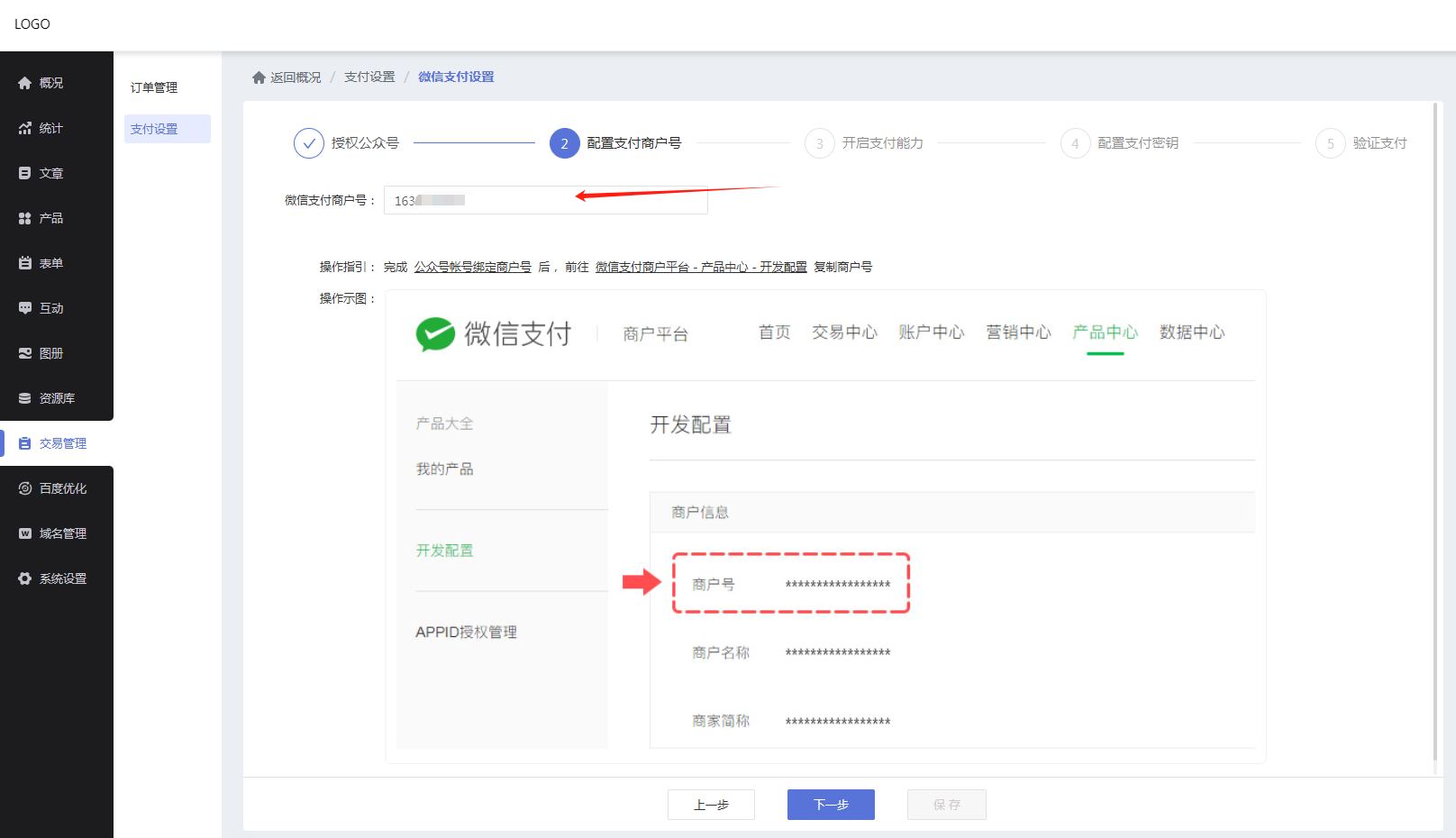The width and height of the screenshot is (1456, 838).
Task: Click the 下一步 button
Action: click(x=831, y=805)
